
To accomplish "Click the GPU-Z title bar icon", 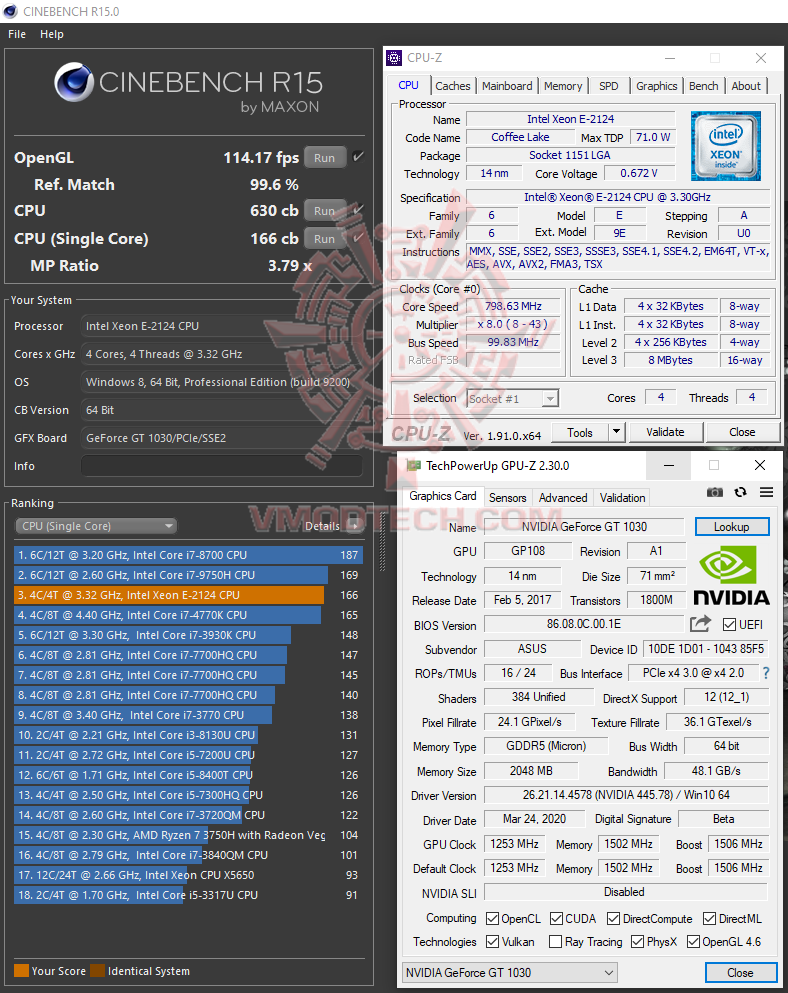I will pyautogui.click(x=414, y=465).
